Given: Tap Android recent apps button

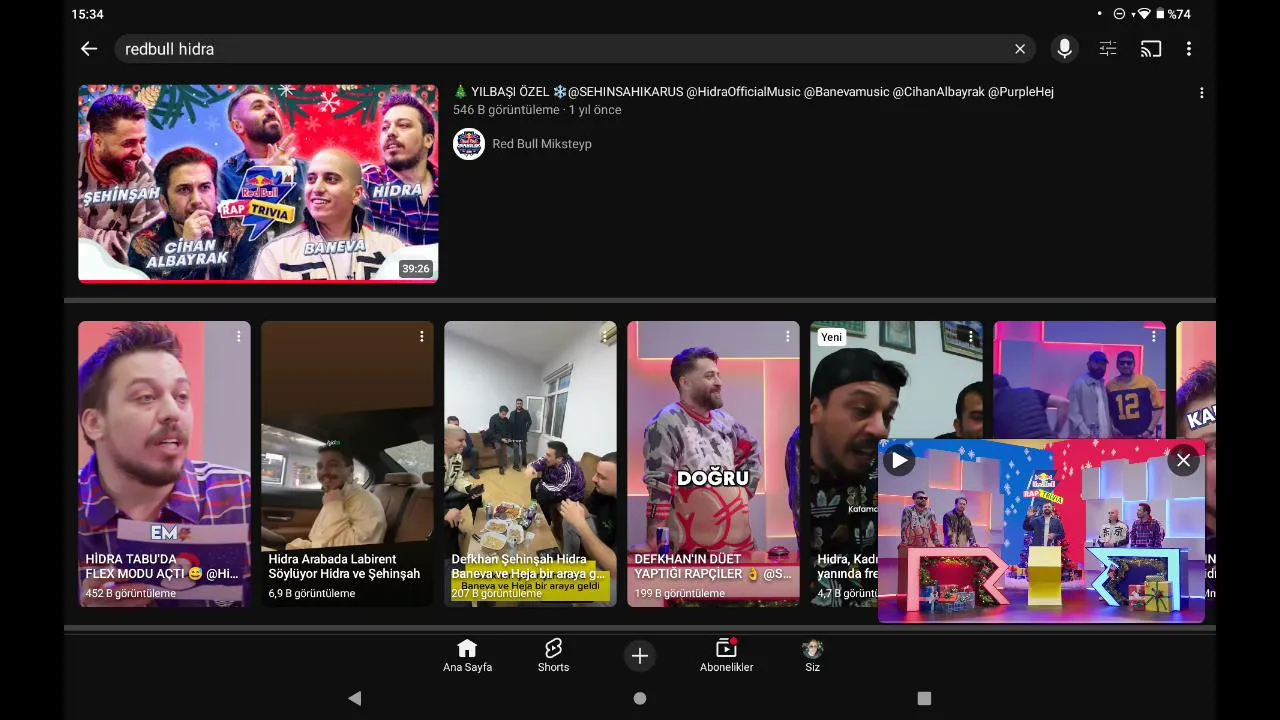Looking at the screenshot, I should tap(924, 698).
